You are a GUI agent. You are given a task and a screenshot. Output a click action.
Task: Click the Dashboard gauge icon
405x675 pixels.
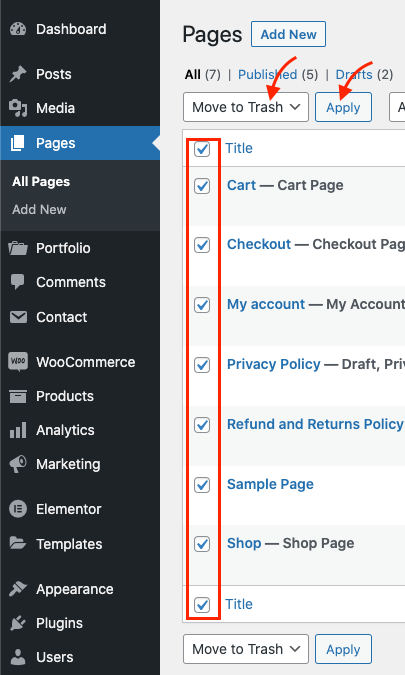click(18, 29)
